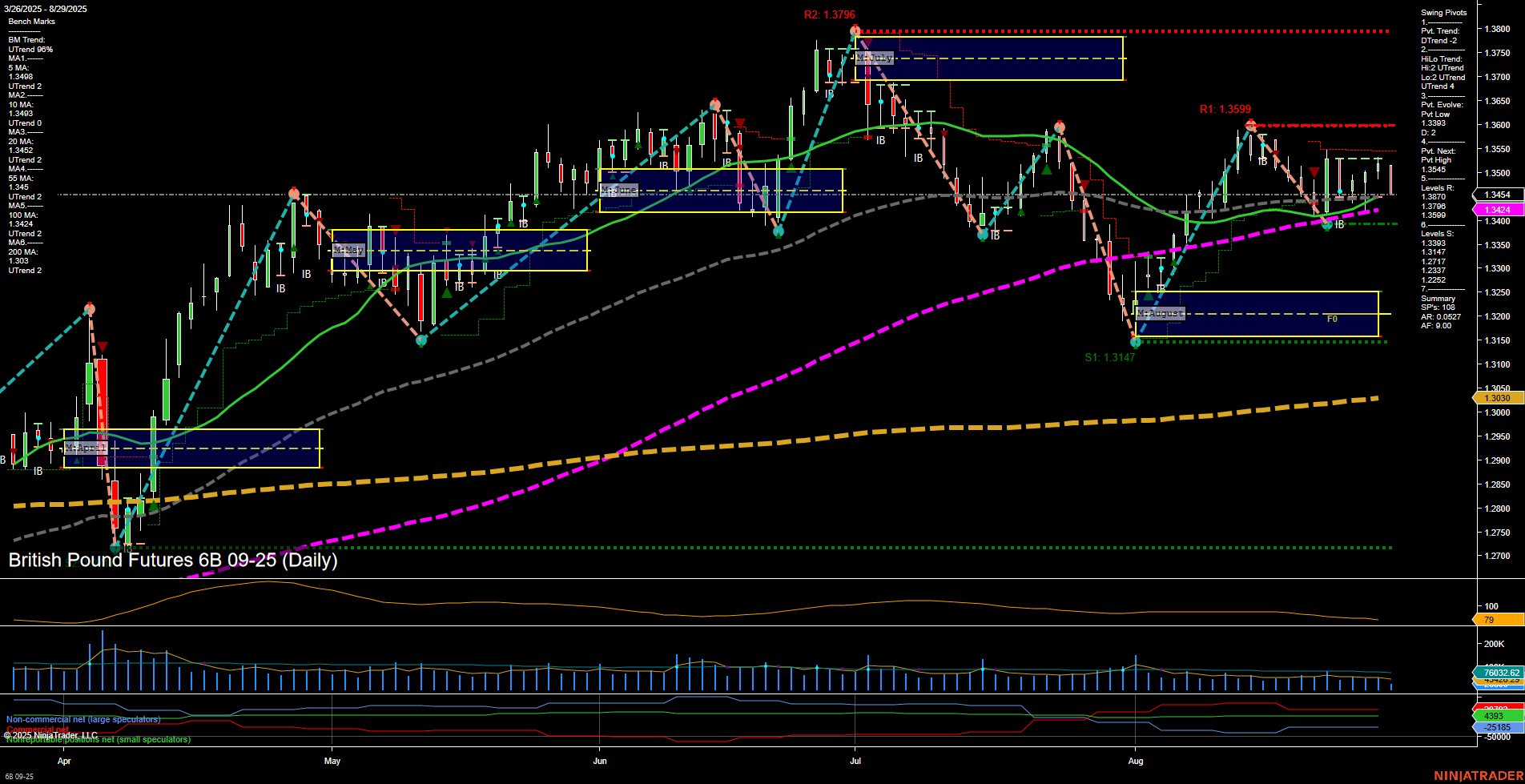This screenshot has height=784, width=1525.
Task: Click the Levels S: label
Action: pos(1437,234)
